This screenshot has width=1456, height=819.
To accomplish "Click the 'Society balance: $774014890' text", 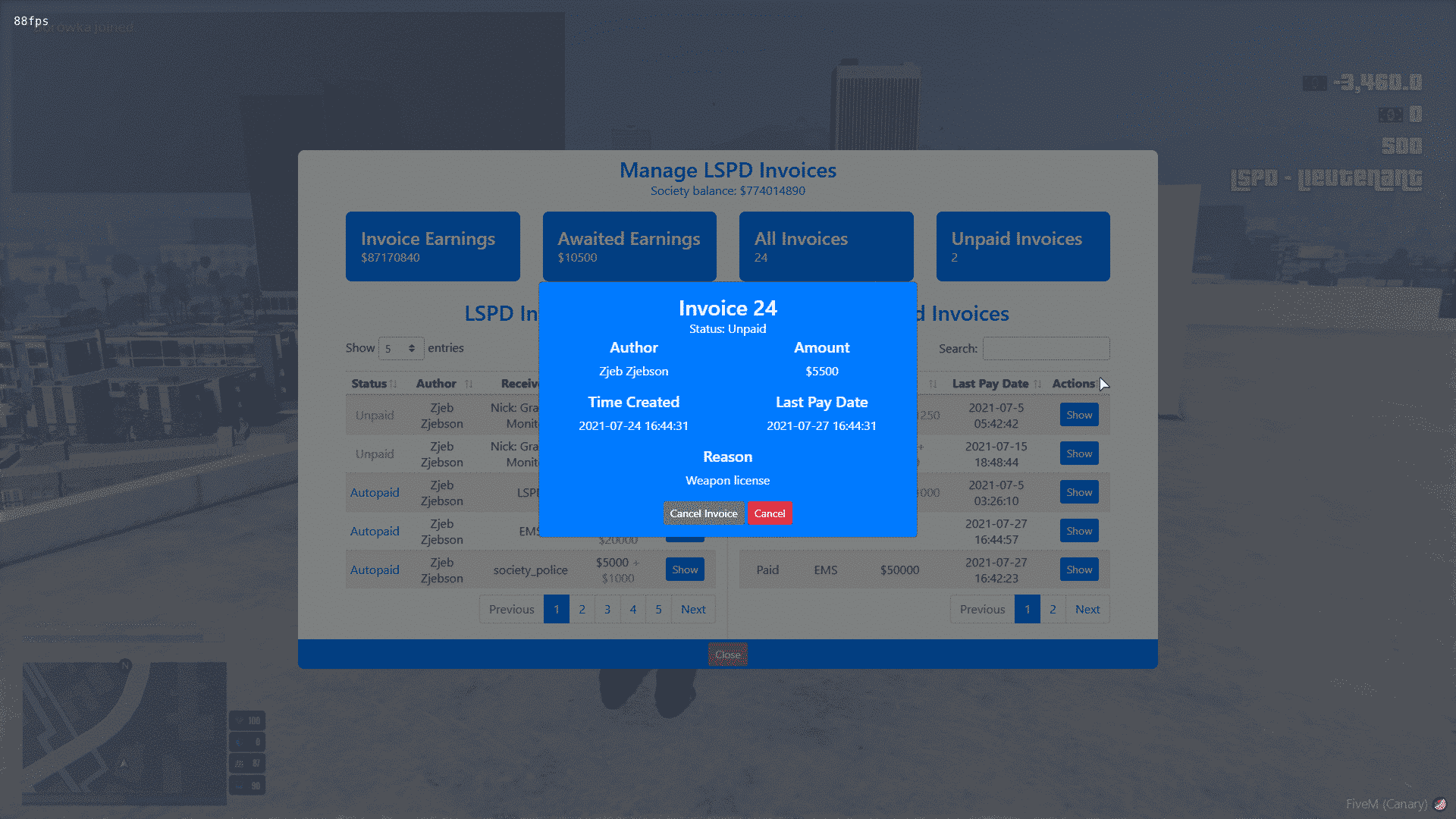I will 728,190.
